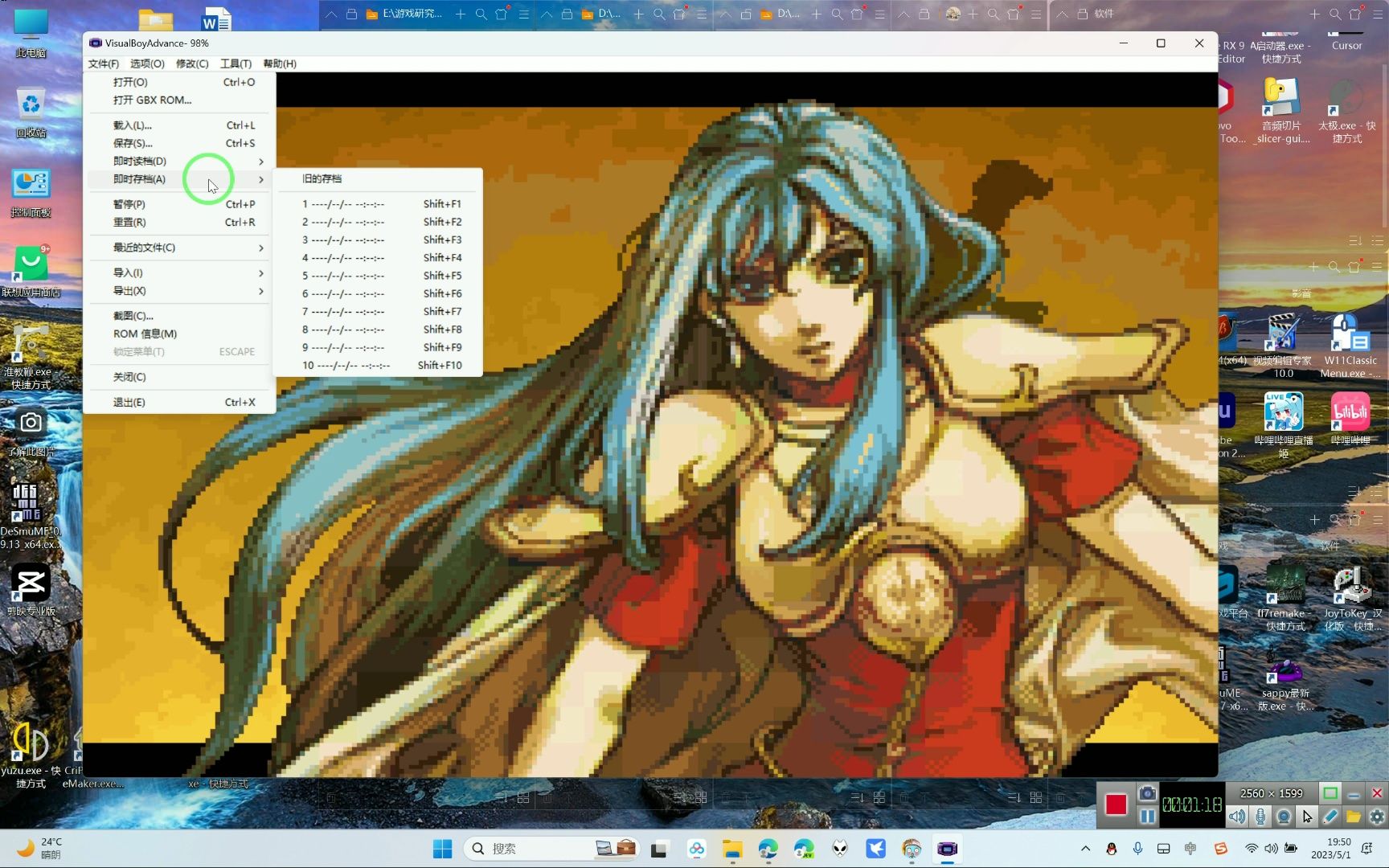1389x868 pixels.
Task: Select 旧的存档 in the save state submenu
Action: pyautogui.click(x=378, y=178)
